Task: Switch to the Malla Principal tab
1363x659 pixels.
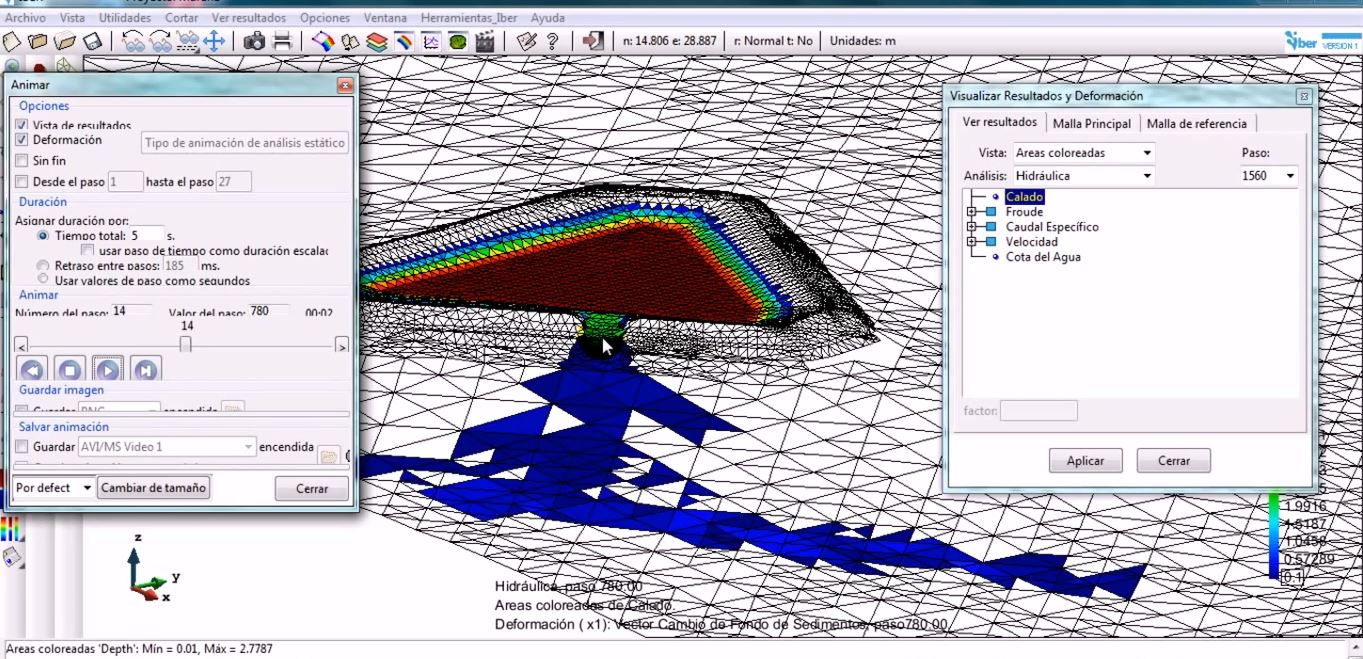Action: pyautogui.click(x=1091, y=124)
